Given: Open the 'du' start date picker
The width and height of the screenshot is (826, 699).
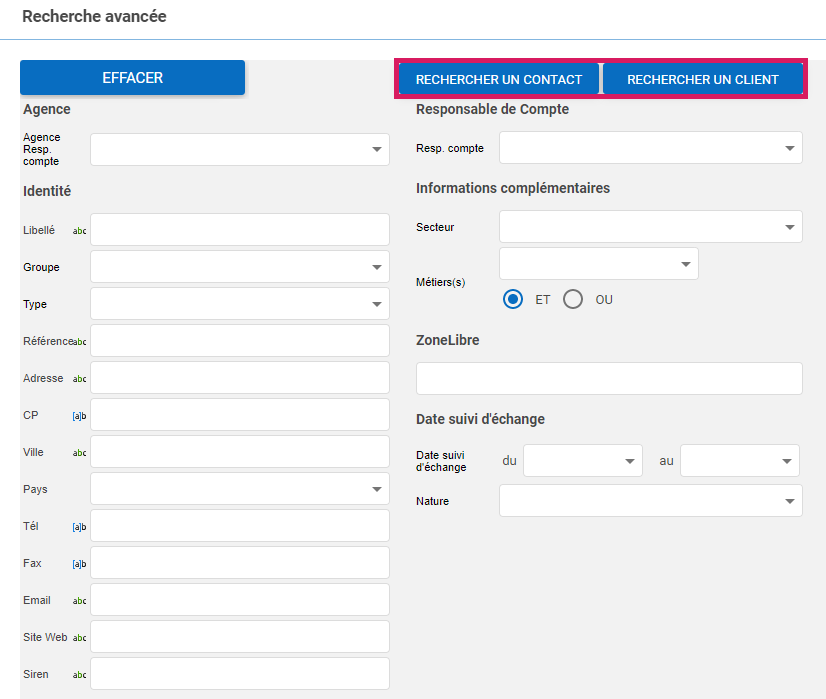Looking at the screenshot, I should (x=582, y=461).
